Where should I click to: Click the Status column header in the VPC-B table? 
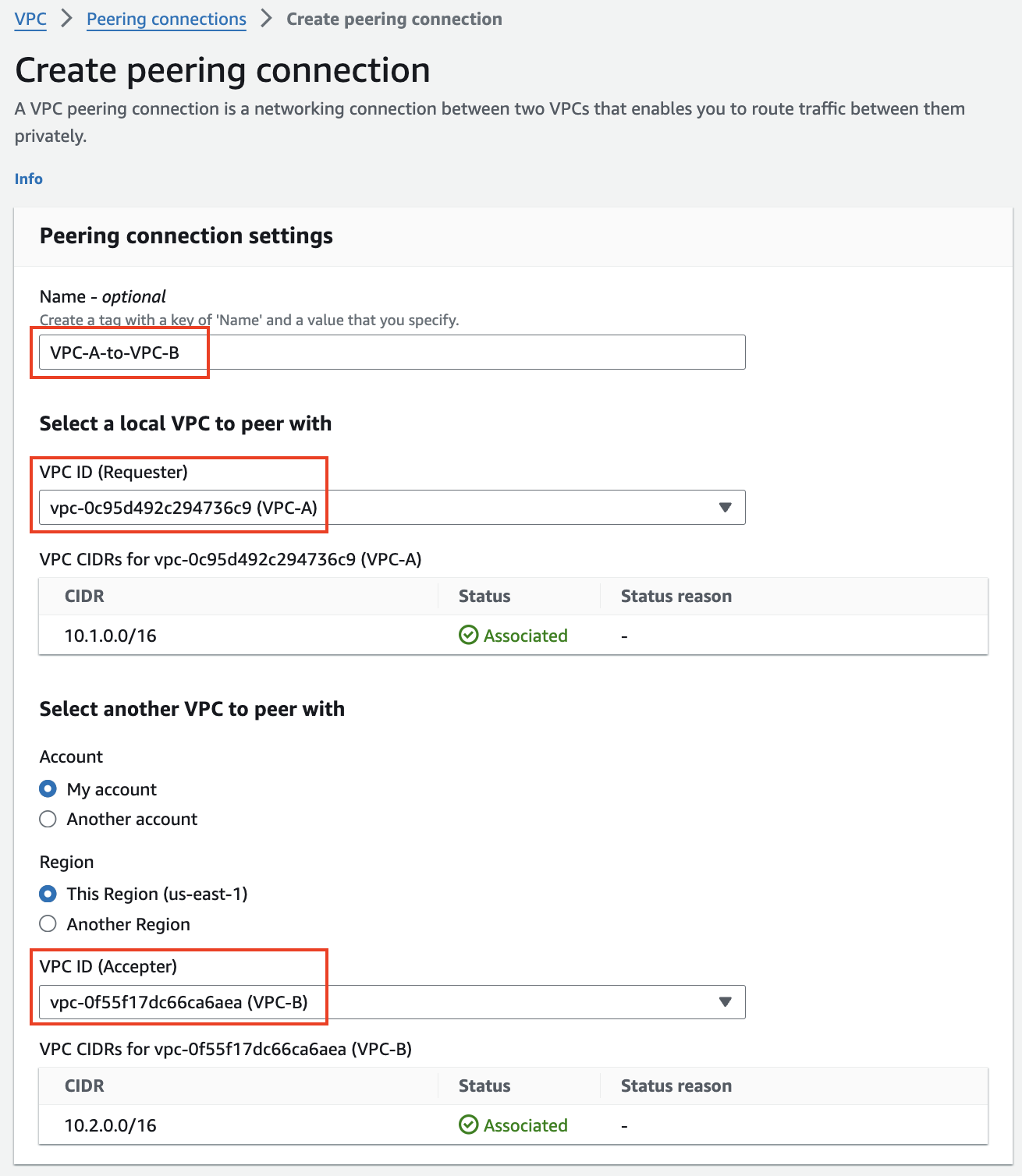484,1086
